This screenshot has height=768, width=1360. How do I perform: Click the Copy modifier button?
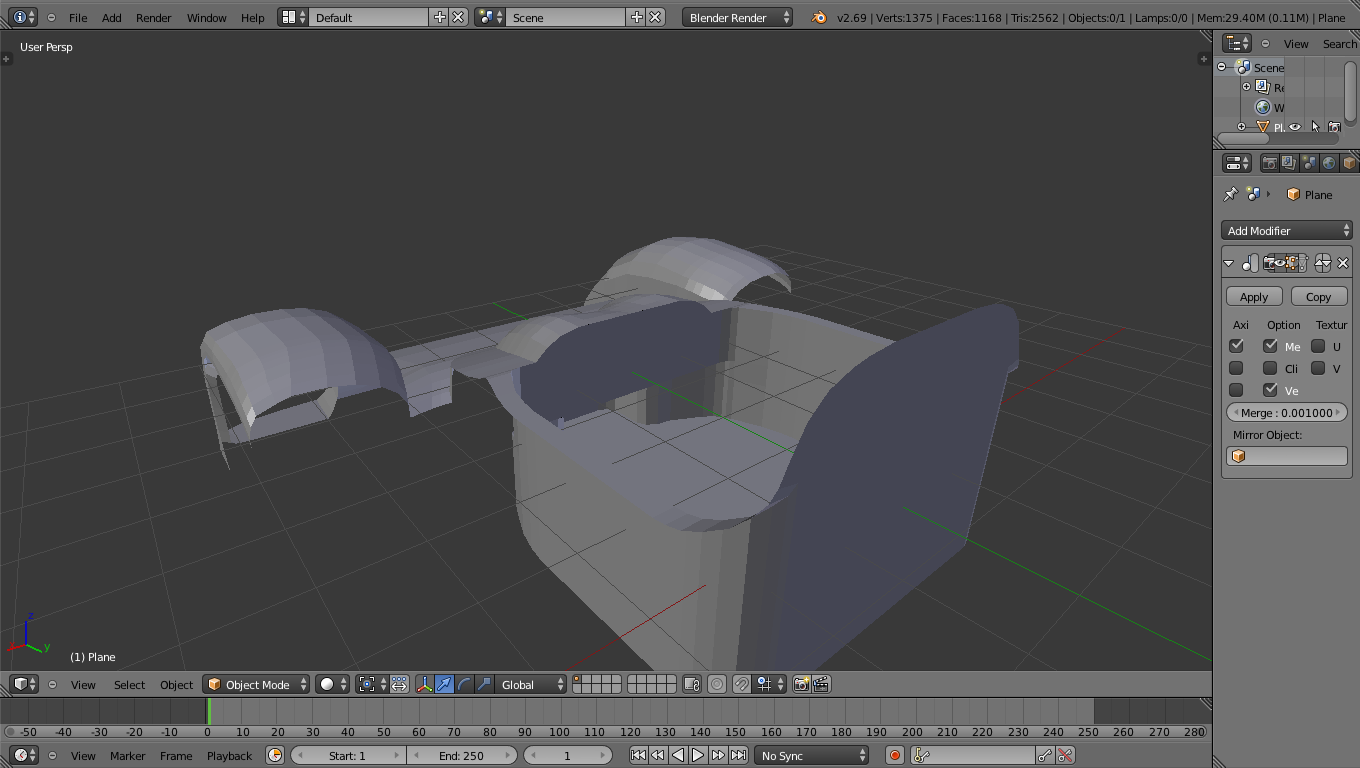(x=1318, y=297)
